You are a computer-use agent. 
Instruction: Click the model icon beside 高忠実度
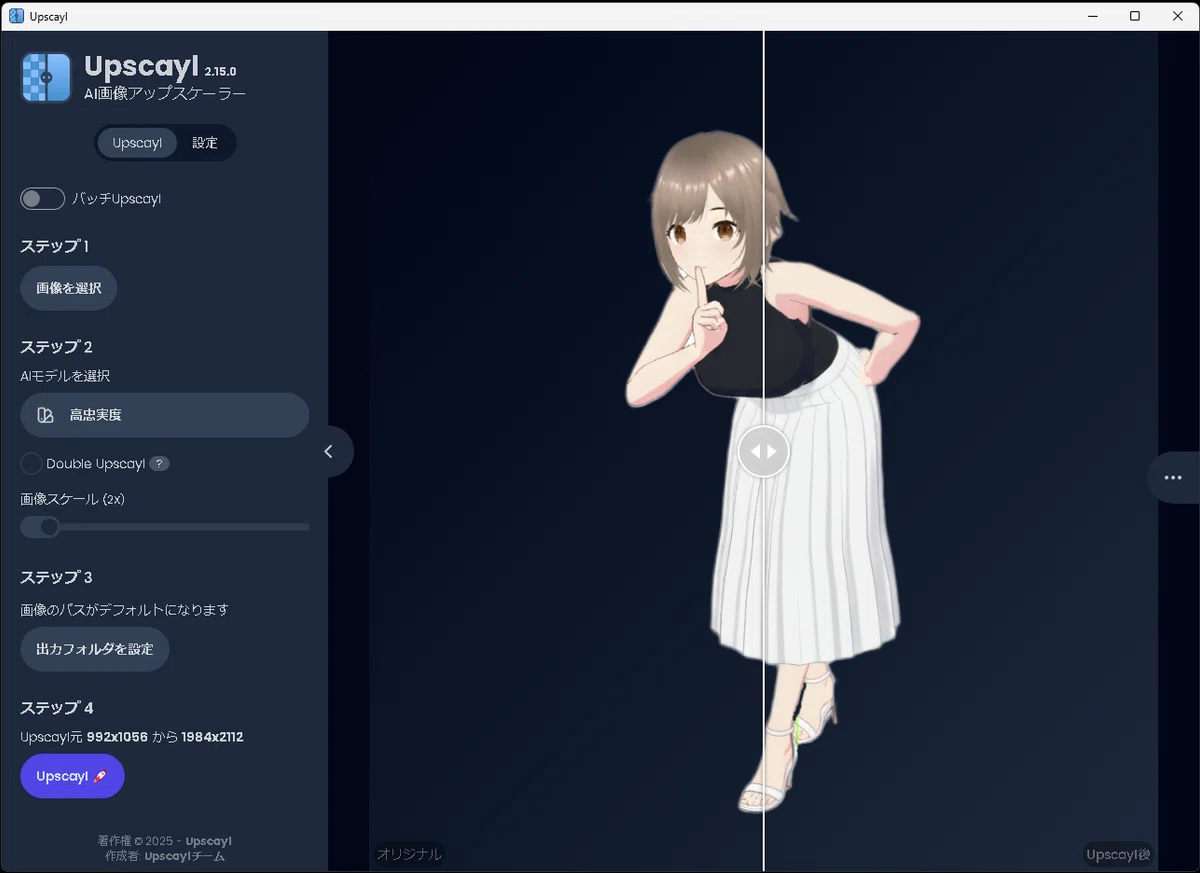click(x=45, y=415)
